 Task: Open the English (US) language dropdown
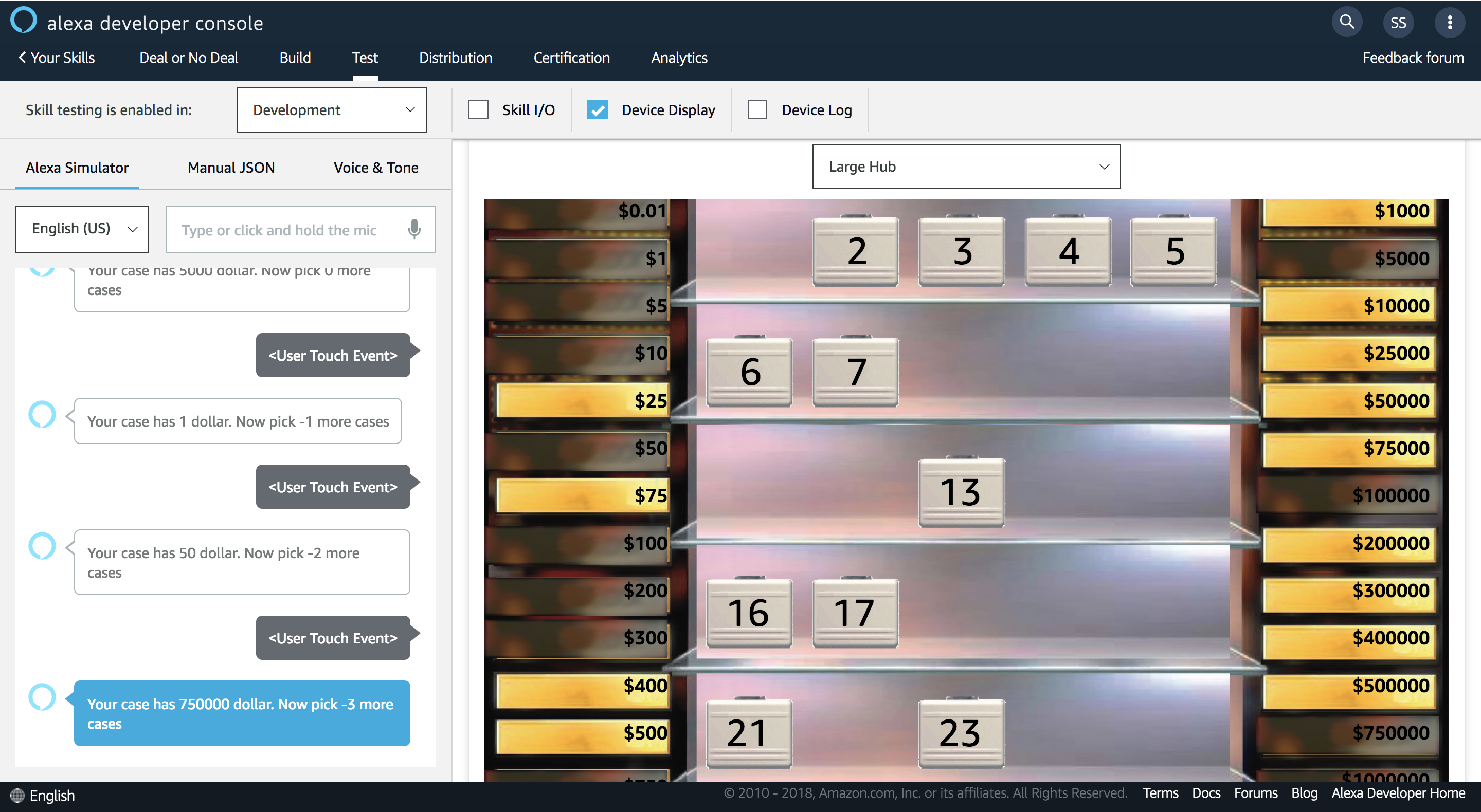pyautogui.click(x=82, y=229)
